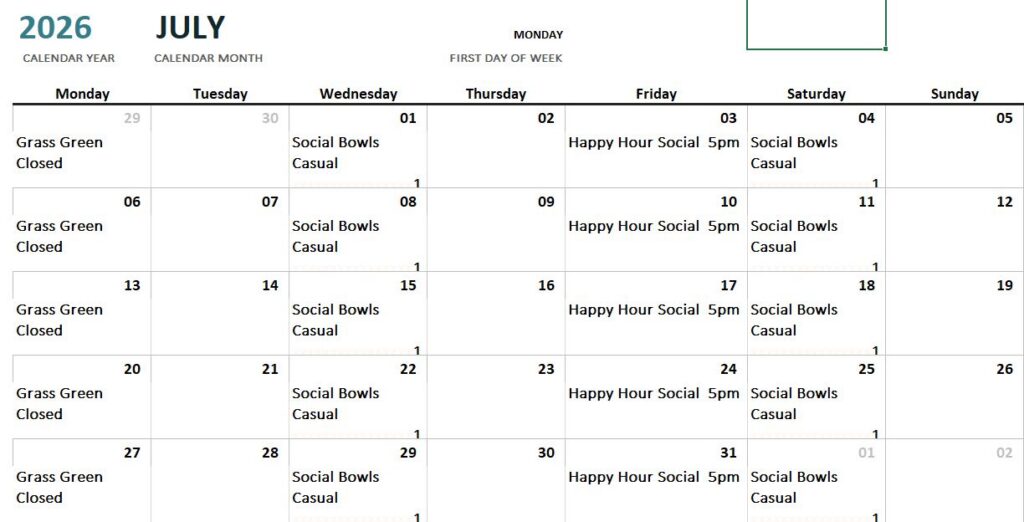This screenshot has width=1024, height=522.
Task: Click the greyed-out date 30 in June
Action: pyautogui.click(x=270, y=118)
